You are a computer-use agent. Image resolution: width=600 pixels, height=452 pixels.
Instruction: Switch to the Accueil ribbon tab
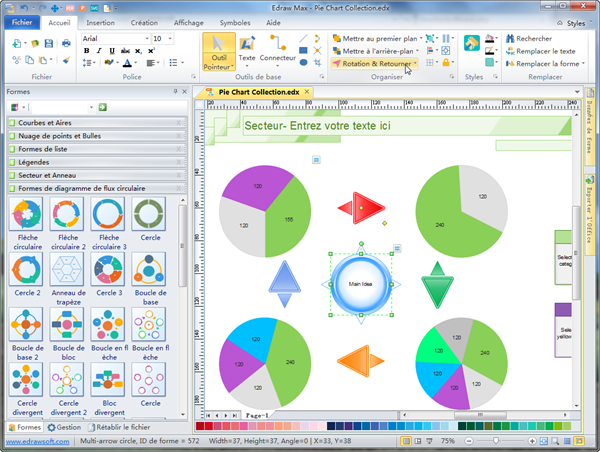pos(59,23)
